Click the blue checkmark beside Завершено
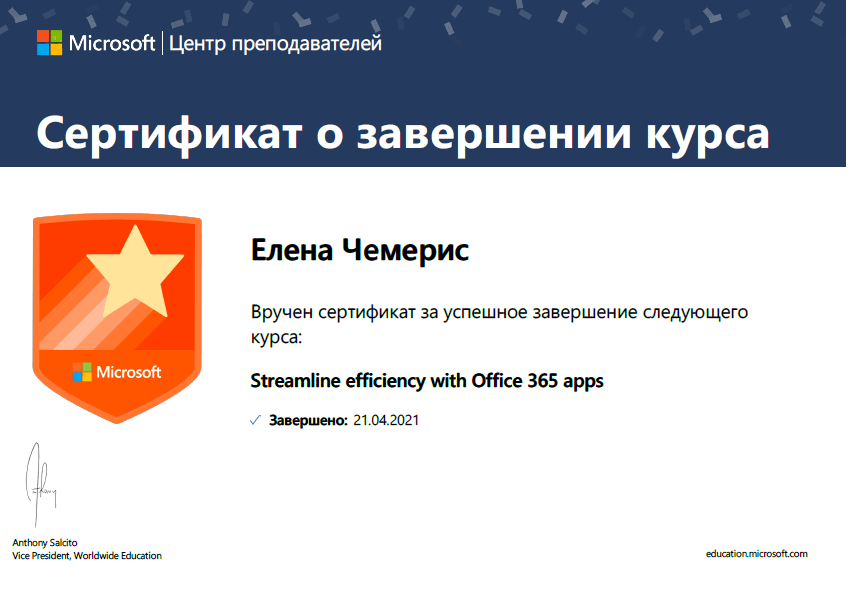The width and height of the screenshot is (852, 610). point(255,420)
